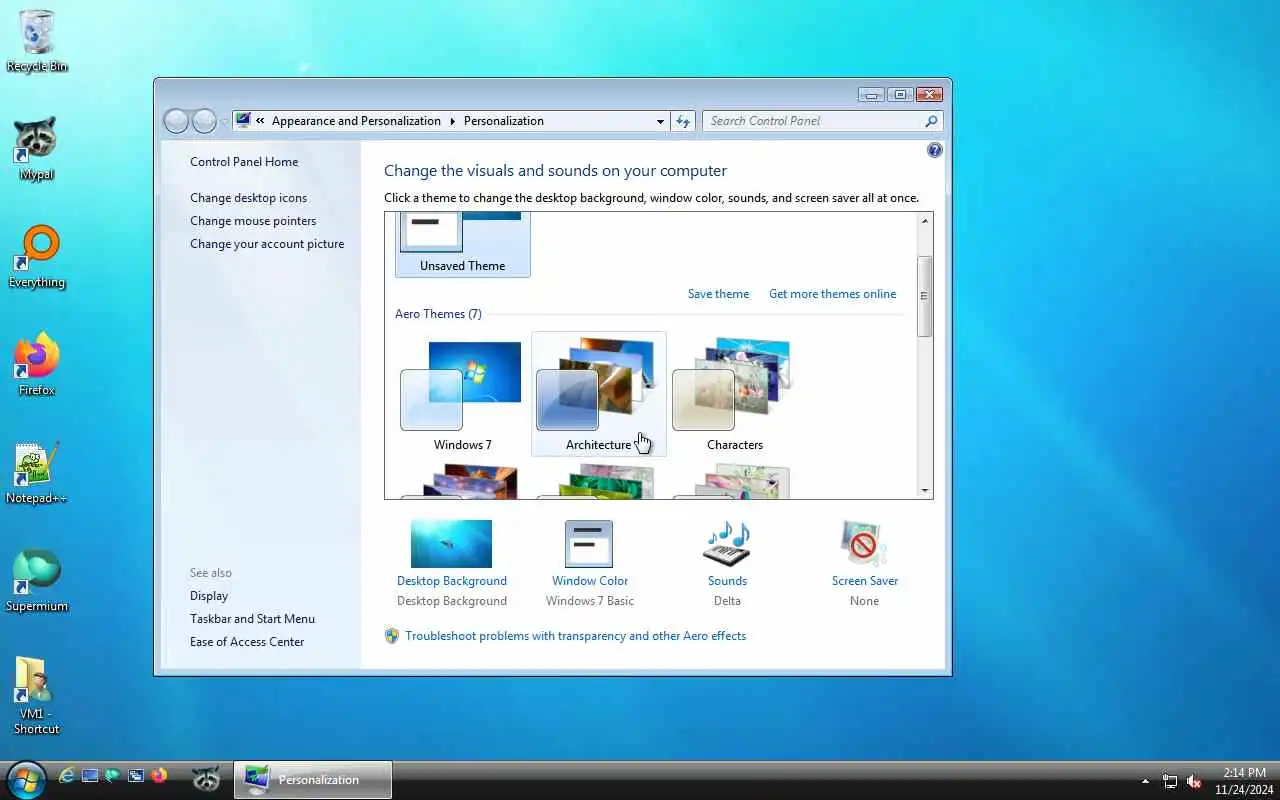Open the address bar history dropdown arrow
1280x800 pixels.
660,121
